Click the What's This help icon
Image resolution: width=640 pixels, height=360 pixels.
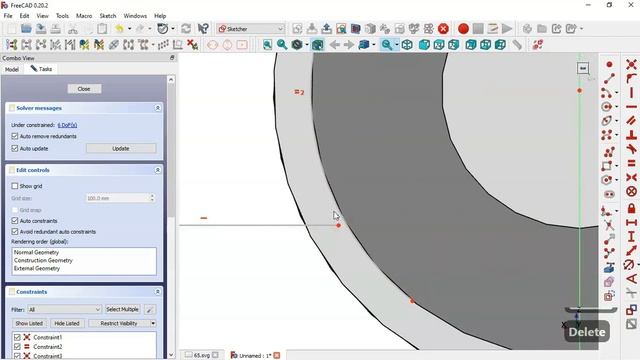tap(203, 29)
